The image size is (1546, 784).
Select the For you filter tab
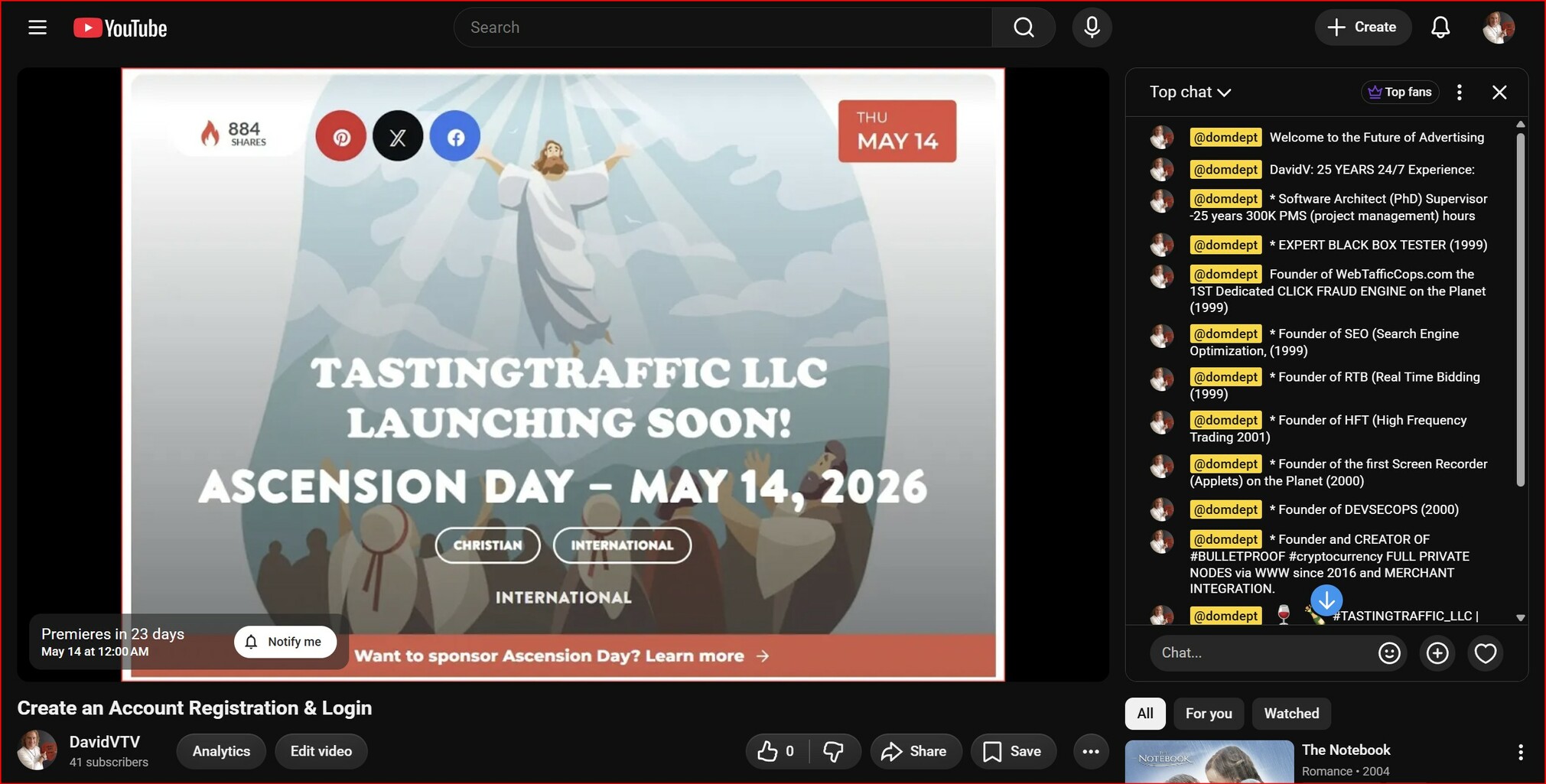pyautogui.click(x=1208, y=714)
